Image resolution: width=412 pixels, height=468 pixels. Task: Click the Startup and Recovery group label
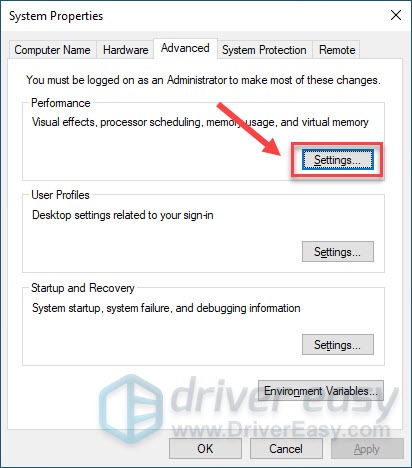tap(83, 288)
